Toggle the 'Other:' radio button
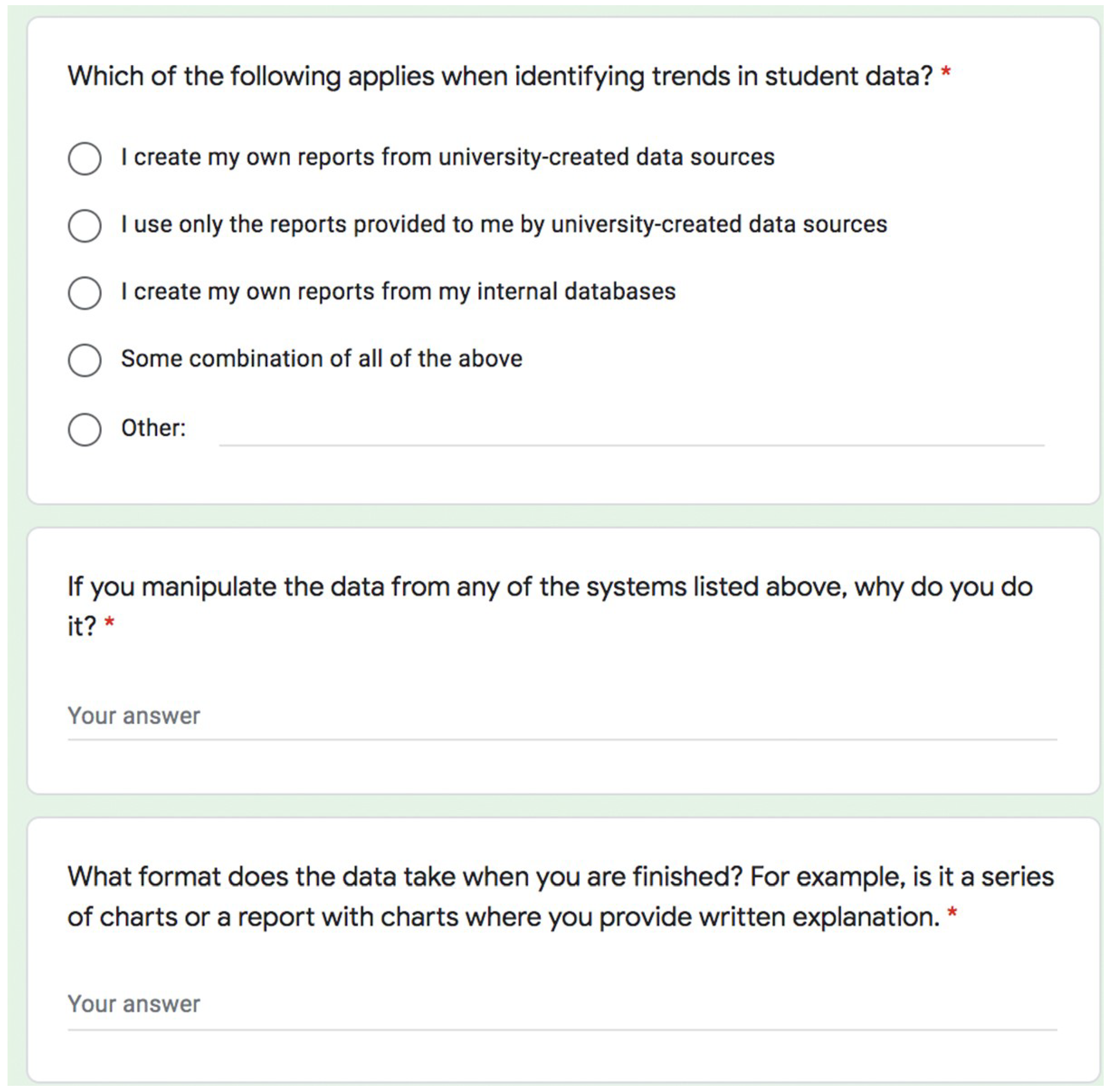This screenshot has height=1092, width=1113. click(x=85, y=429)
